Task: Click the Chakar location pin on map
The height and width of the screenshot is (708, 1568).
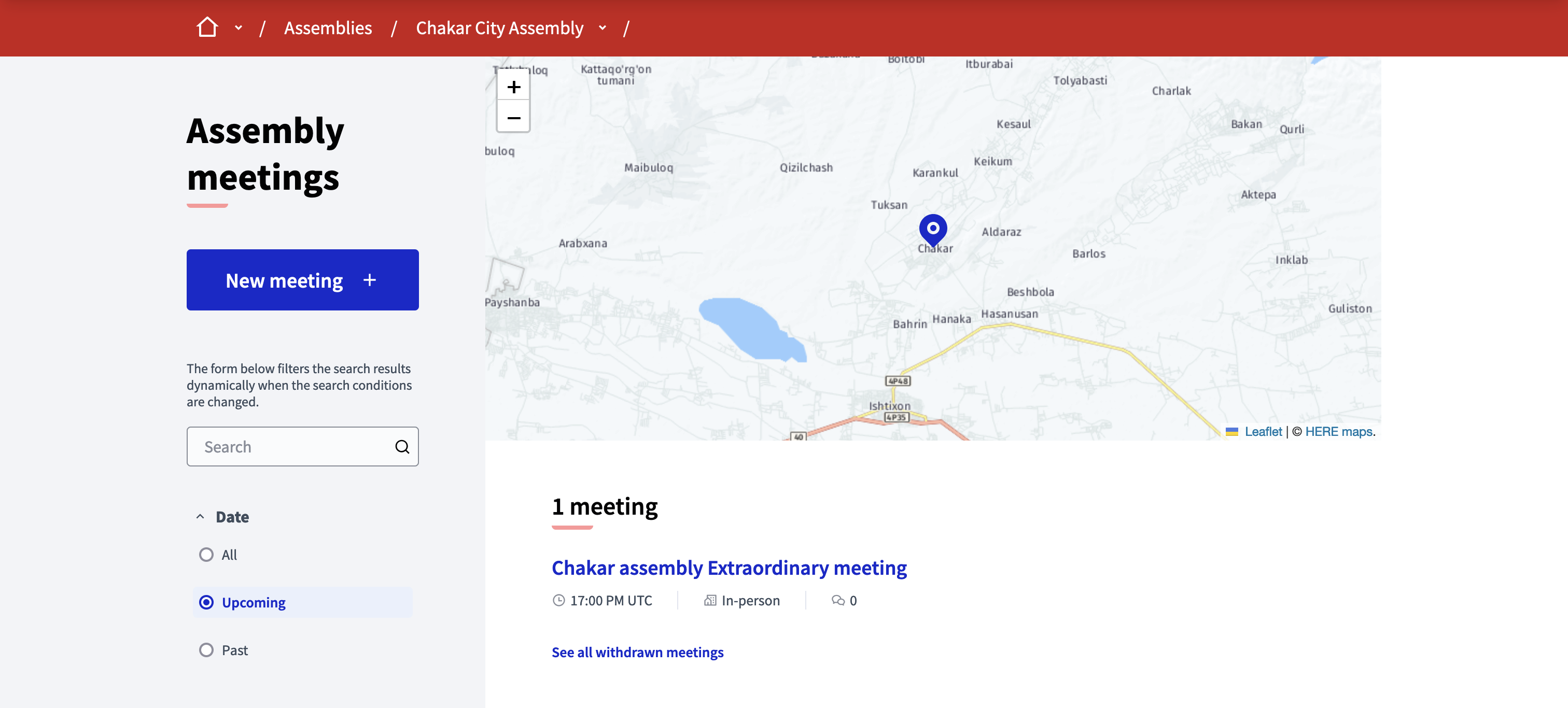Action: pos(933,227)
